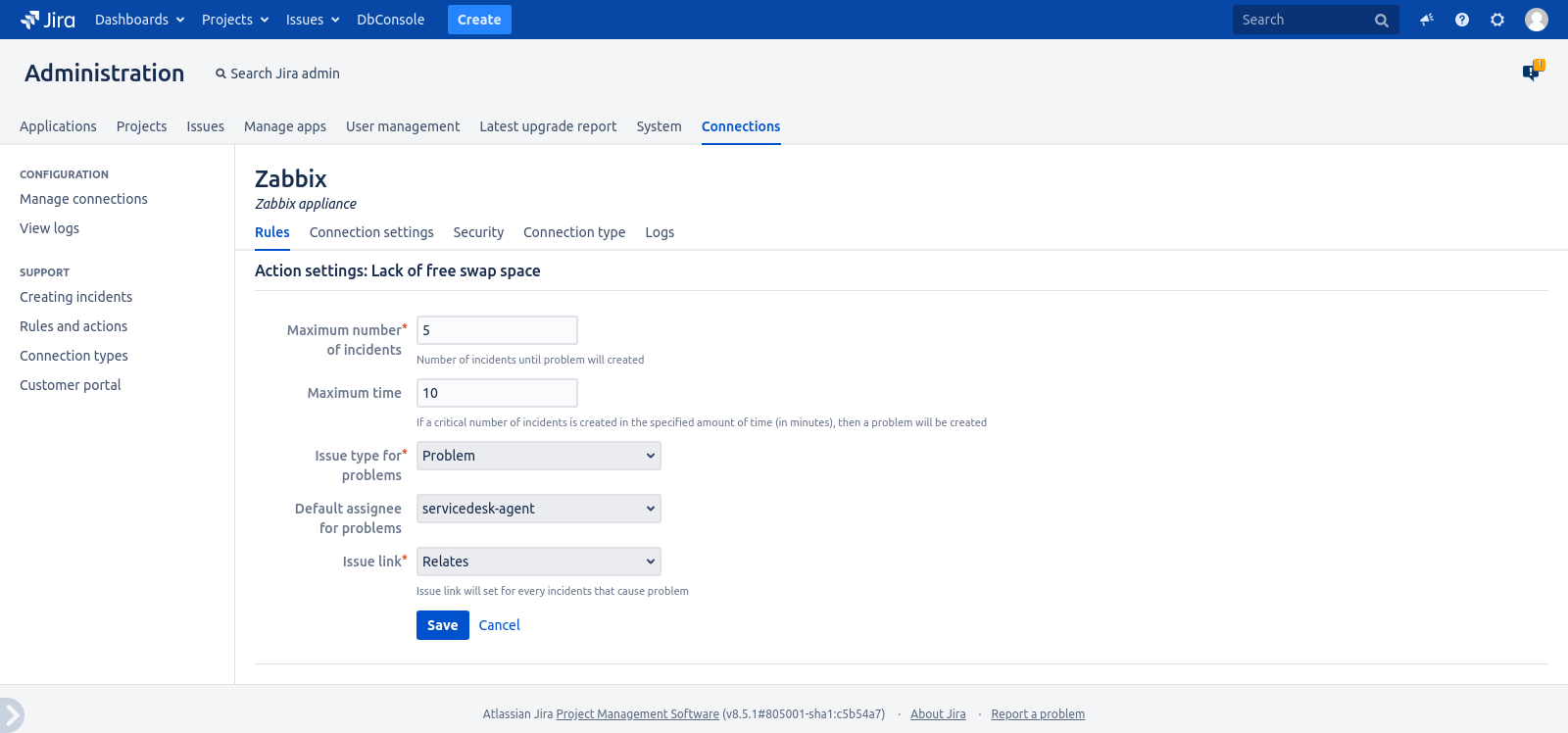The image size is (1568, 733).
Task: Open the Connection settings tab
Action: tap(371, 232)
